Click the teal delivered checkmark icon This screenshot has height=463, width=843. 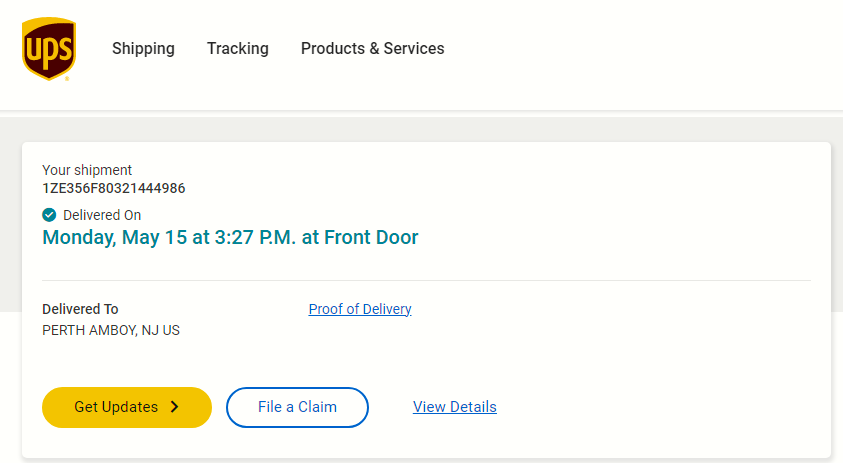pos(49,215)
